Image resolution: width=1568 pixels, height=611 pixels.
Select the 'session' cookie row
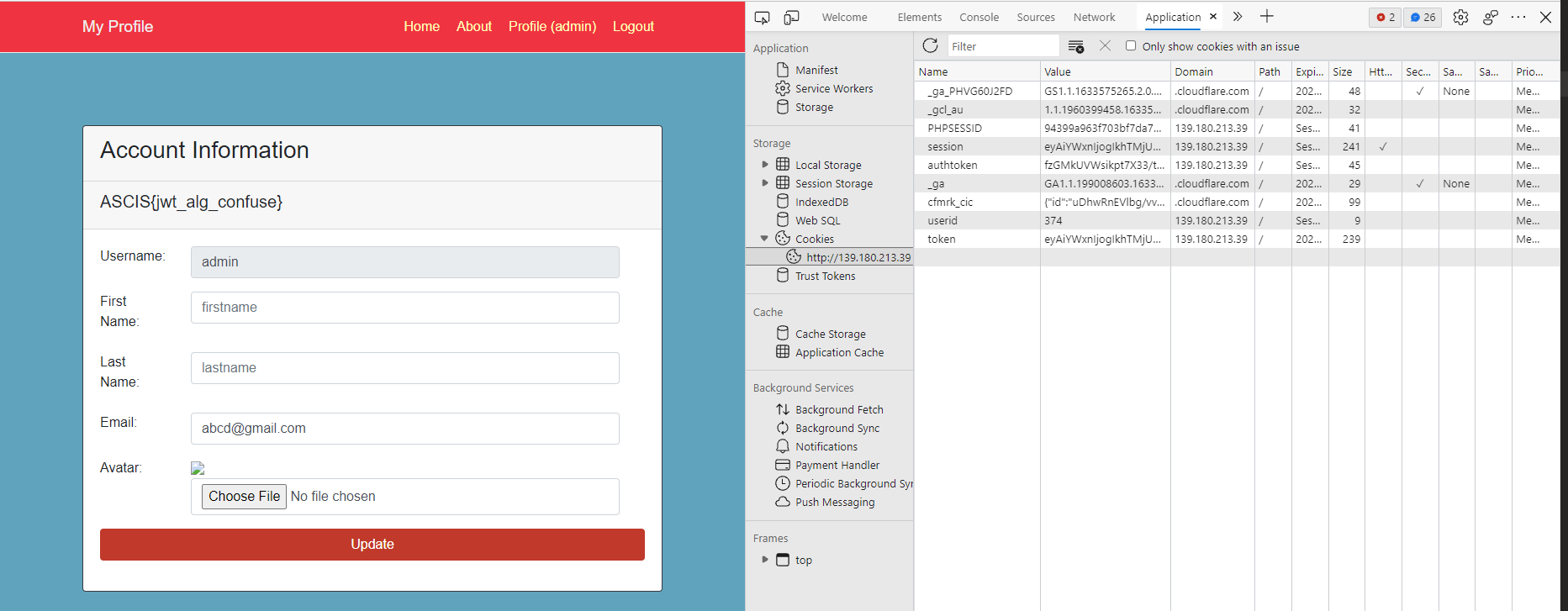[1237, 146]
